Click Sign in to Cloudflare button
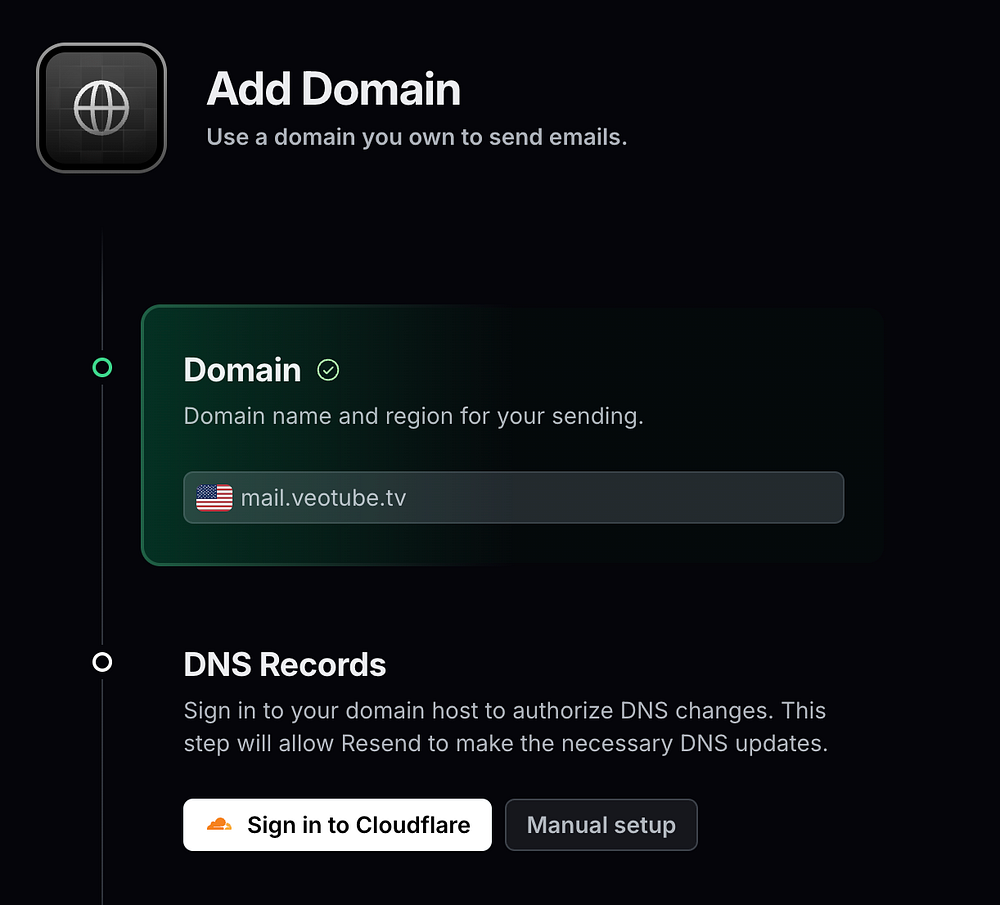 (x=337, y=825)
